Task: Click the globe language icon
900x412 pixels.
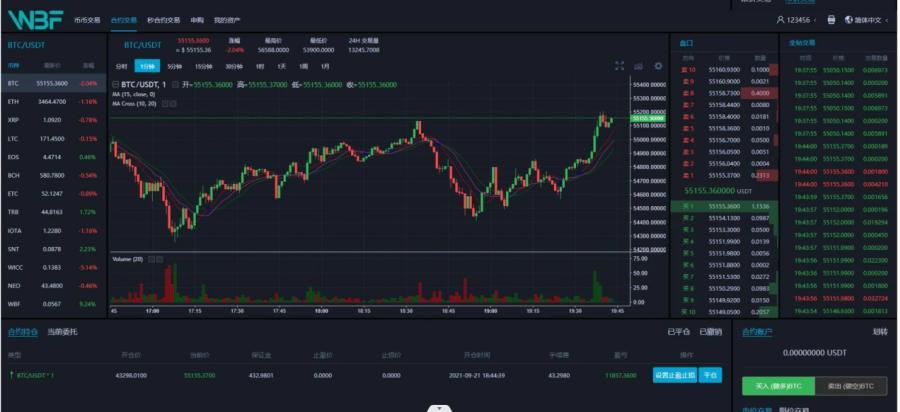Action: point(849,20)
